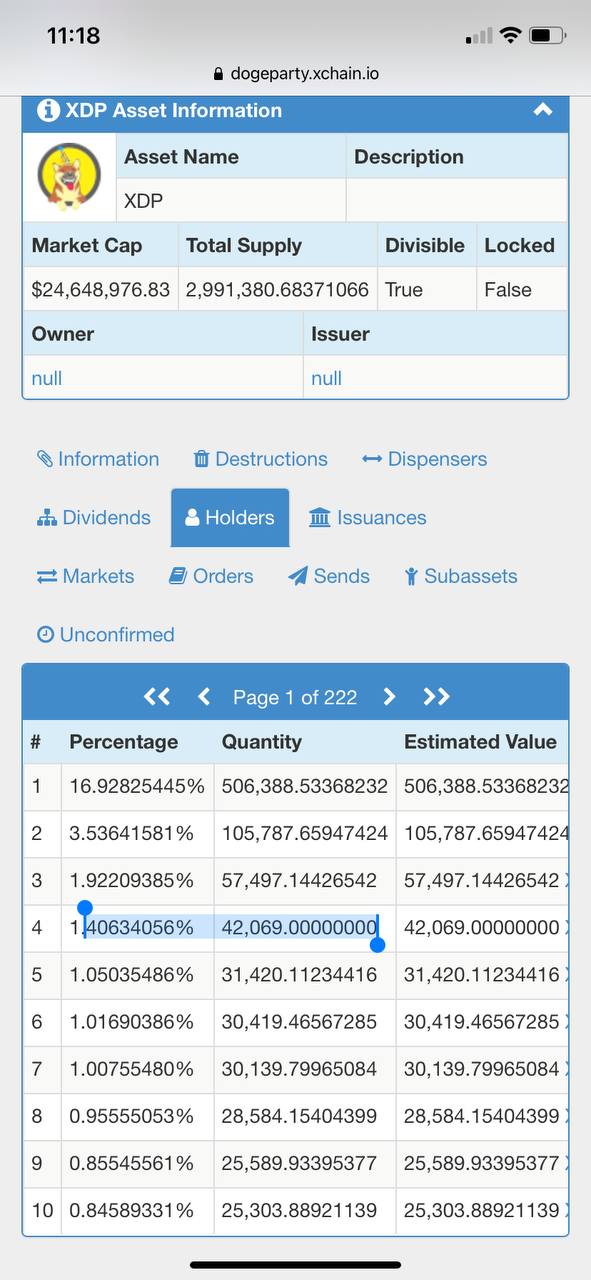Open the Sends tab with paper-plane icon
Viewport: 591px width, 1280px height.
tap(329, 576)
